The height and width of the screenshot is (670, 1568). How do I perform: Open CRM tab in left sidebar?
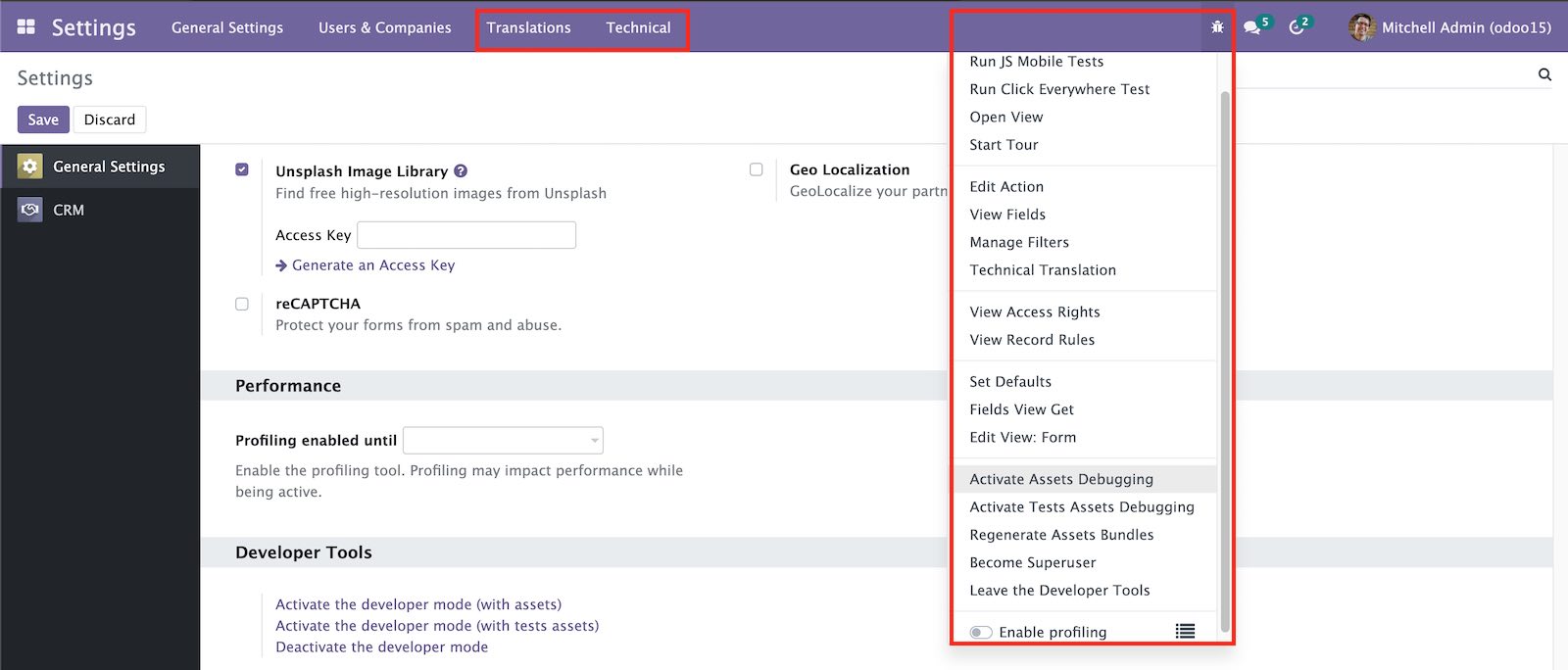click(x=100, y=210)
